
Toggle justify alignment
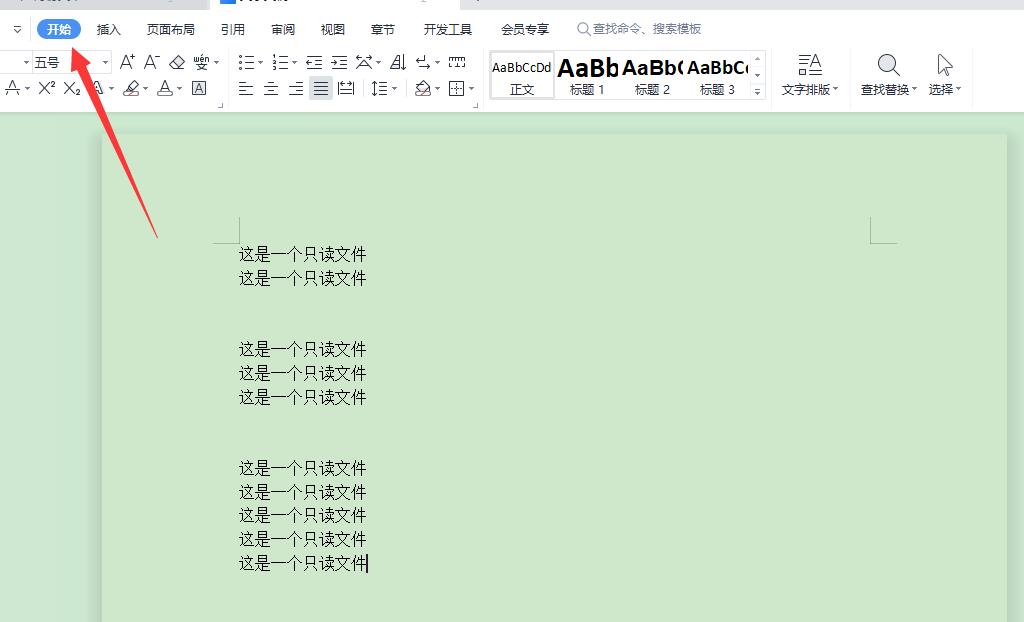[x=321, y=88]
